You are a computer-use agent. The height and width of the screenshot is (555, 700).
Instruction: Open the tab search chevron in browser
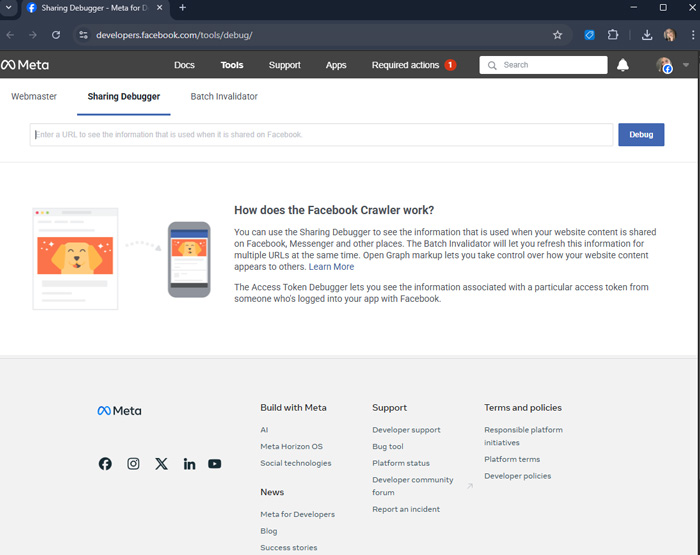[x=9, y=8]
